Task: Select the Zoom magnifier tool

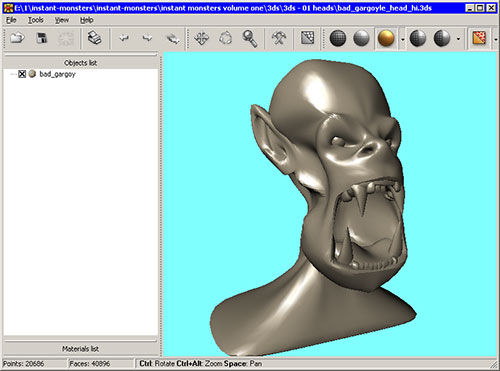Action: (x=250, y=38)
